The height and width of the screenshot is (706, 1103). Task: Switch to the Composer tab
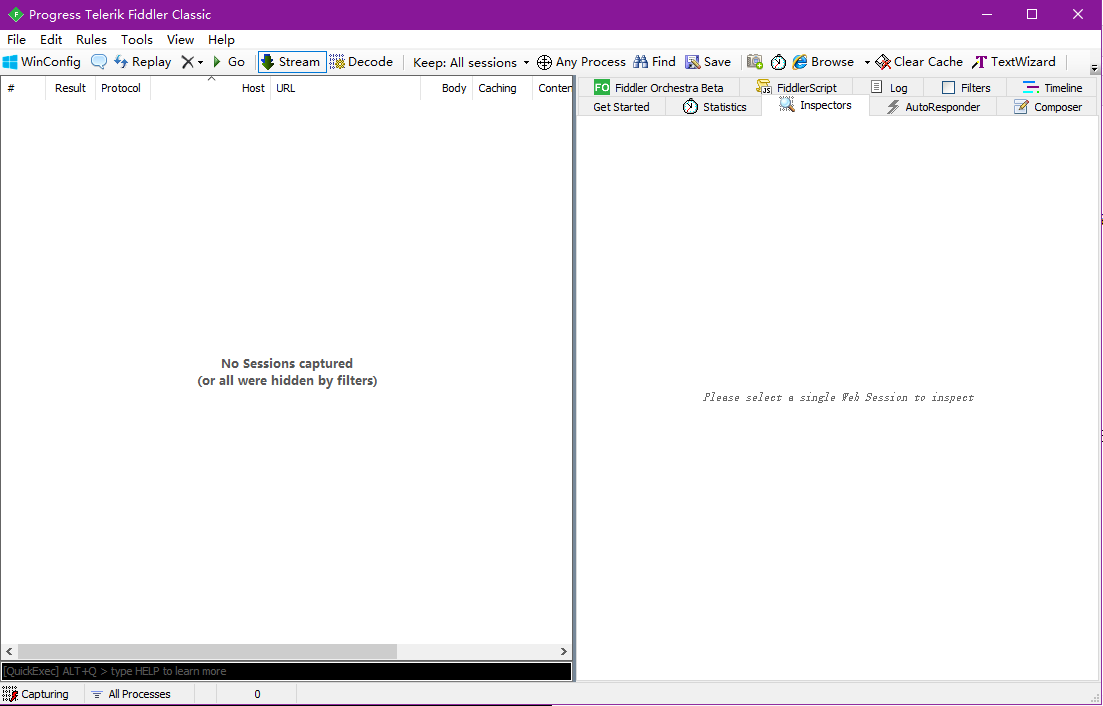click(1047, 107)
